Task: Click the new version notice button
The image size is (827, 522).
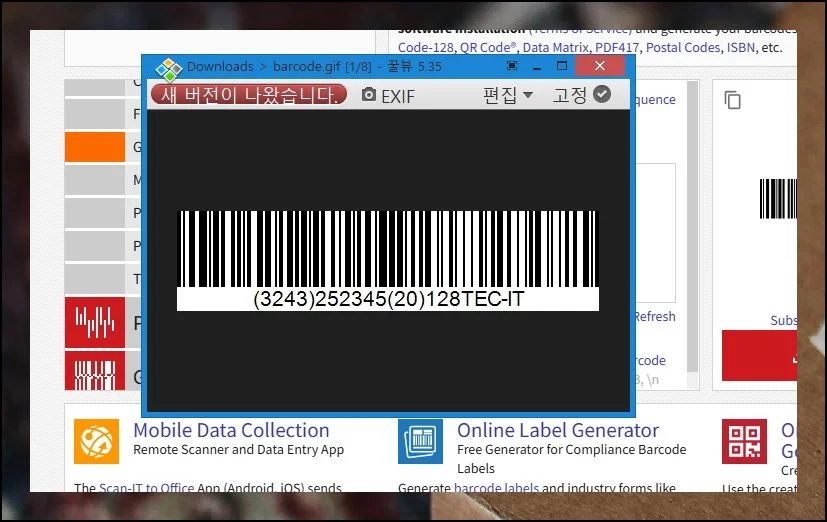Action: (249, 95)
